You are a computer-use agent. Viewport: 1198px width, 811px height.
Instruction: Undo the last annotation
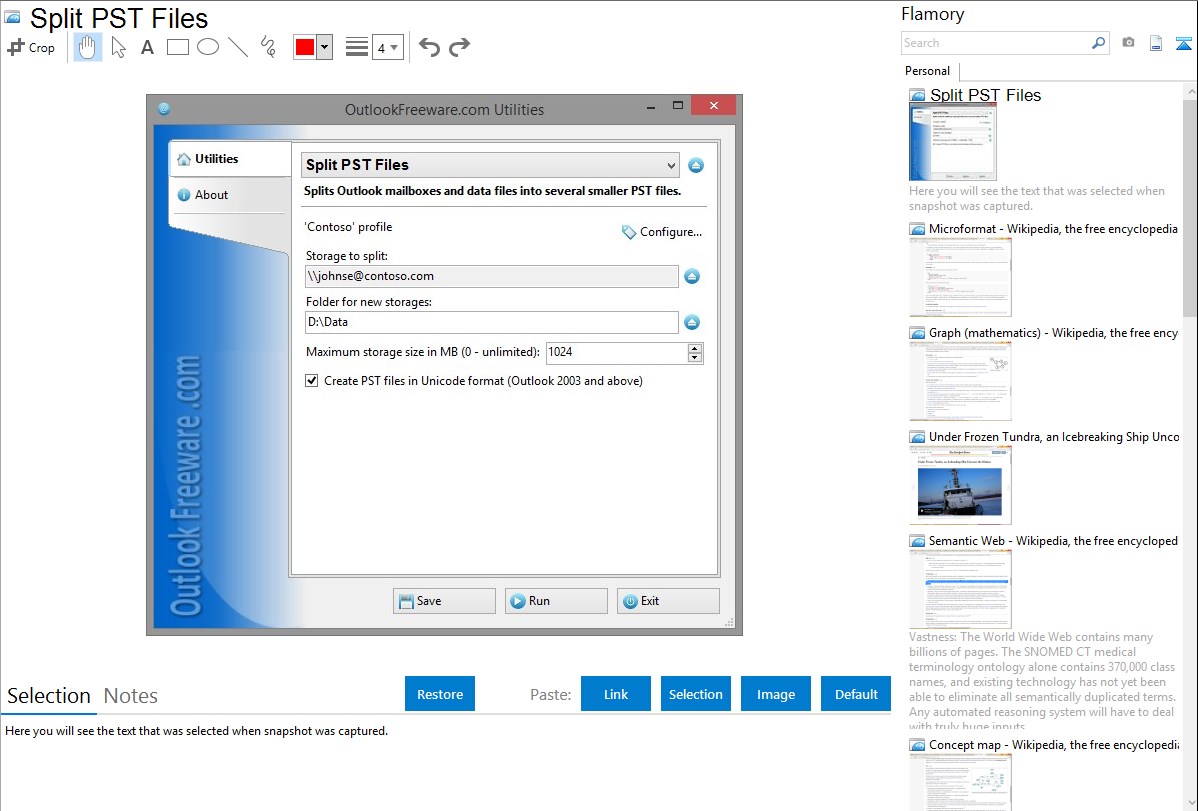[429, 47]
